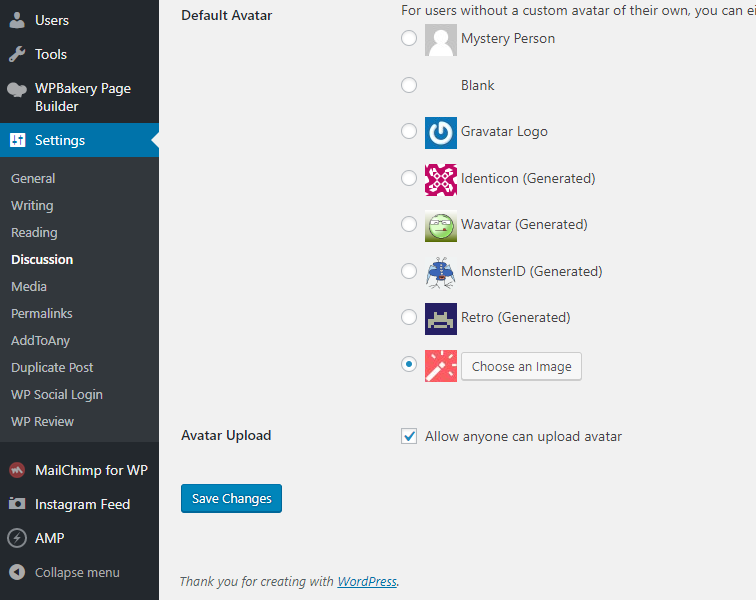Click the Save Changes button
The width and height of the screenshot is (756, 600).
pos(231,498)
